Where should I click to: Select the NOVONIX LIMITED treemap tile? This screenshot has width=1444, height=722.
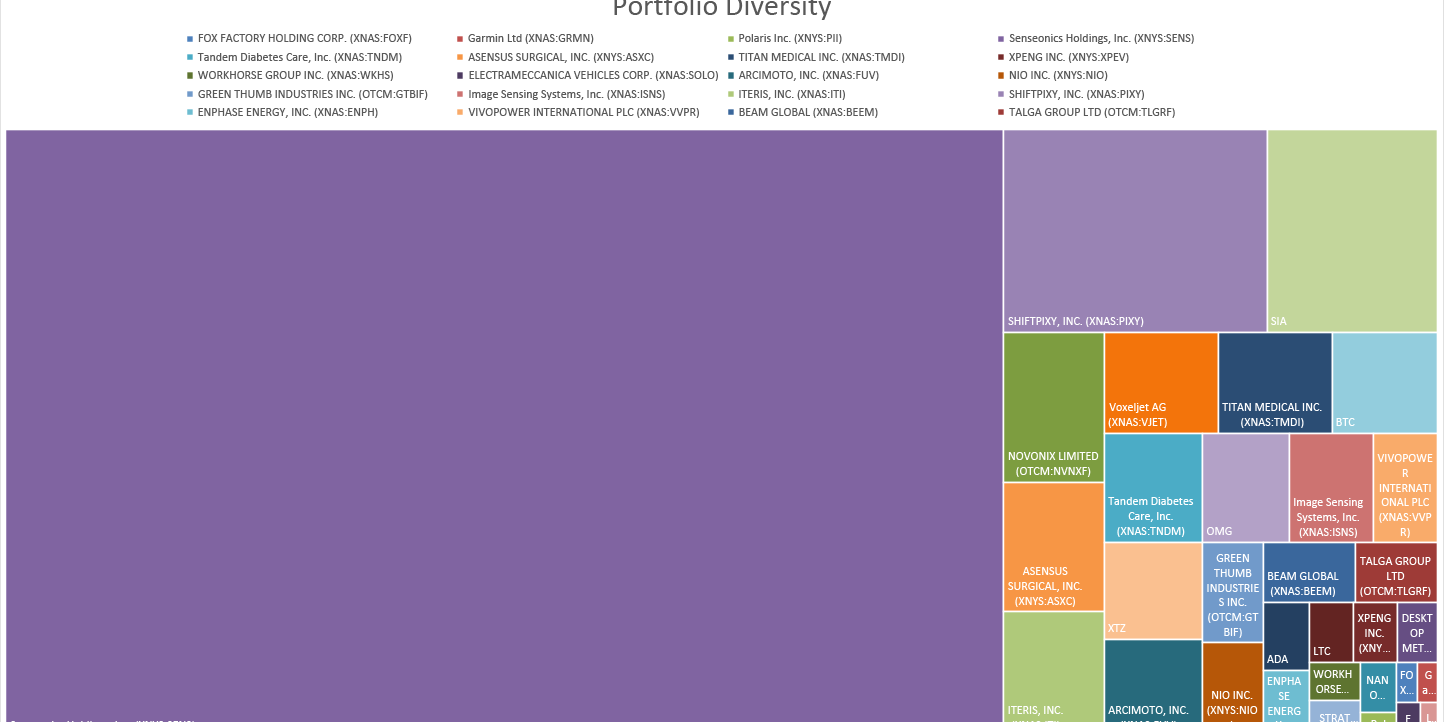pos(1053,408)
